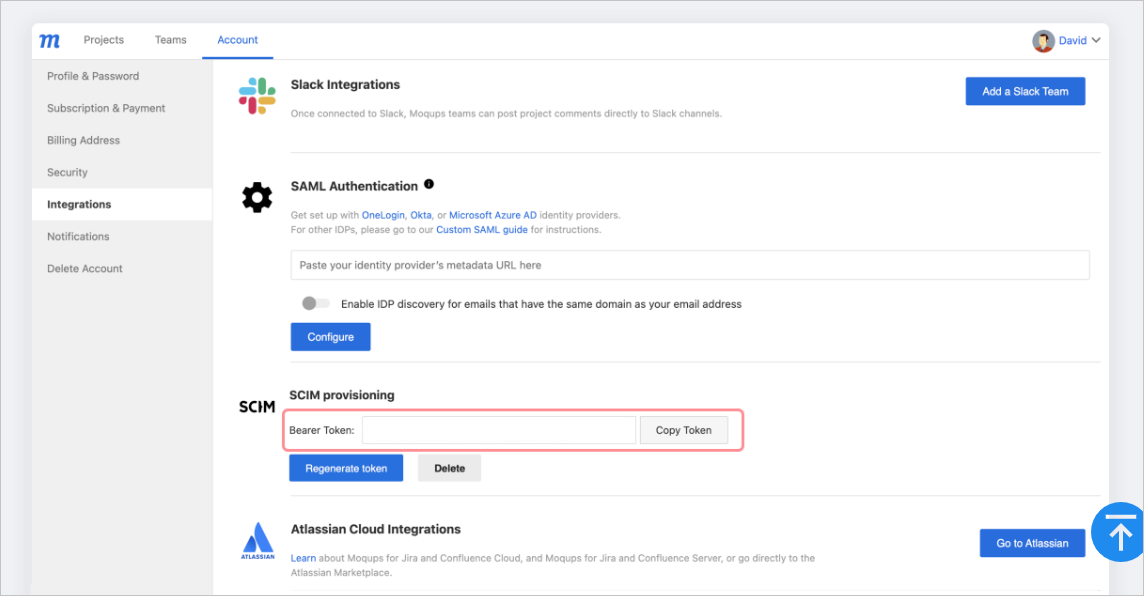Screen dimensions: 1144x596
Task: Click the Copy Token button
Action: [x=684, y=430]
